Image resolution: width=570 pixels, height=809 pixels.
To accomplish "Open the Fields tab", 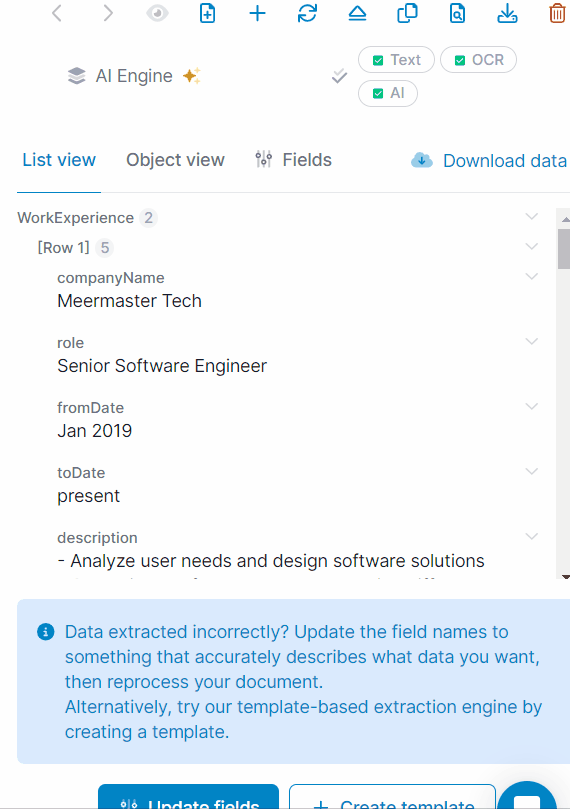I will [x=293, y=160].
